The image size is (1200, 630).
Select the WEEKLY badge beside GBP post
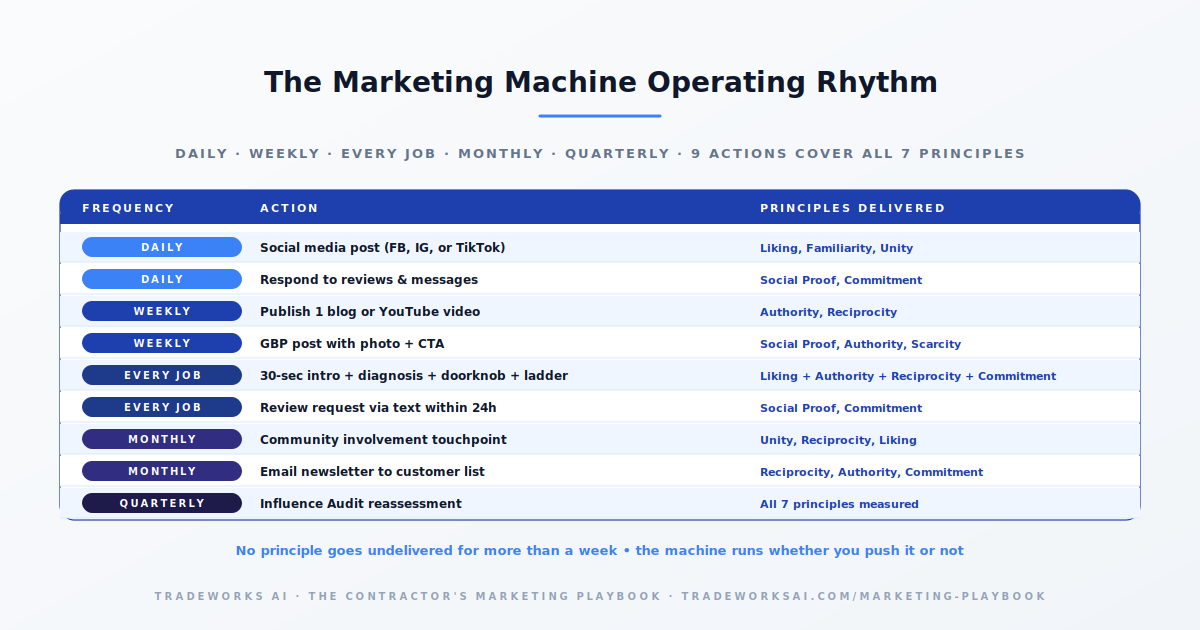(x=162, y=343)
